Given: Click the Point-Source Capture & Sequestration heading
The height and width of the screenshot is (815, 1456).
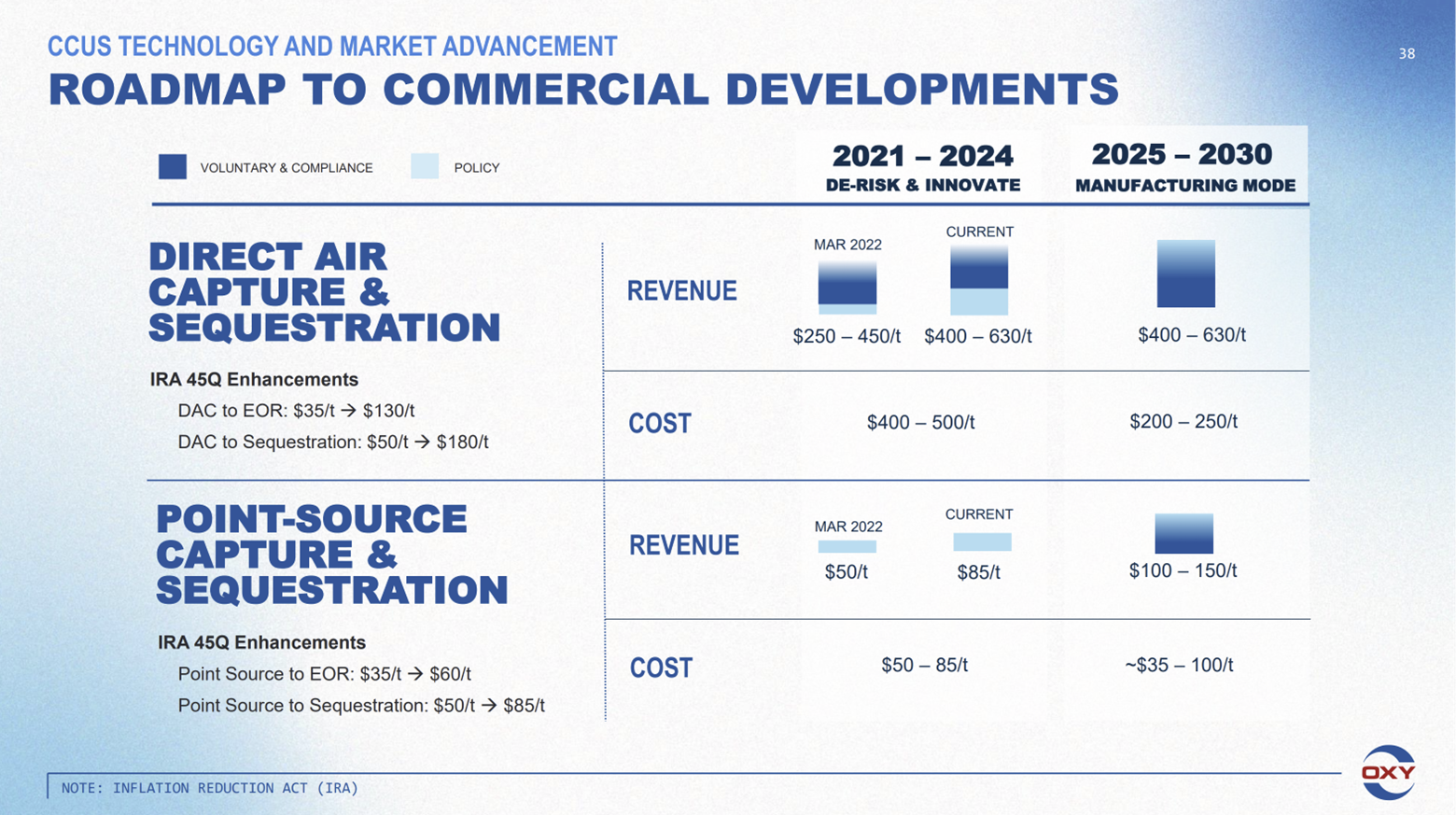Looking at the screenshot, I should [x=331, y=555].
